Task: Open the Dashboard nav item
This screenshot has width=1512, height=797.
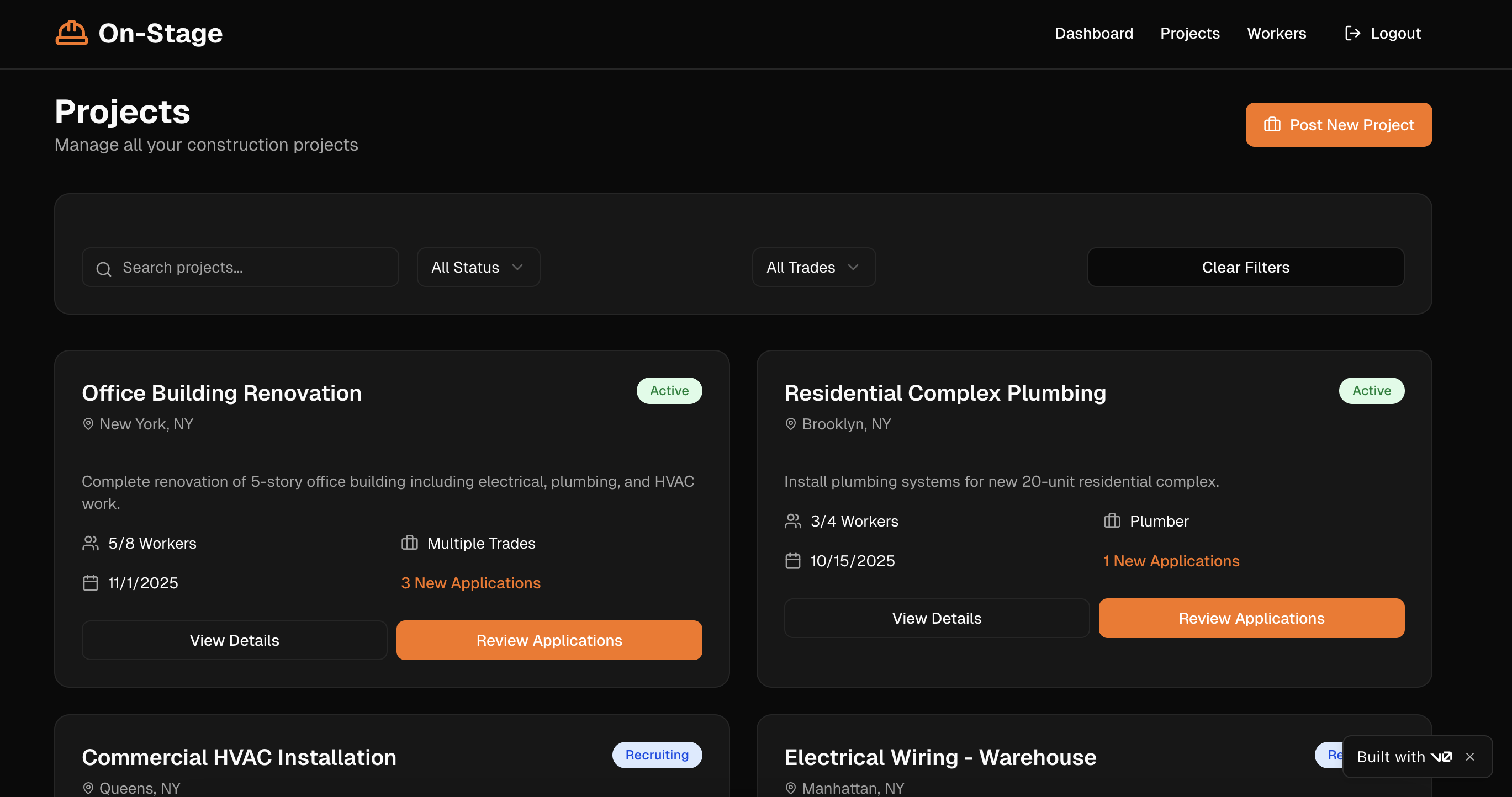Action: point(1093,34)
